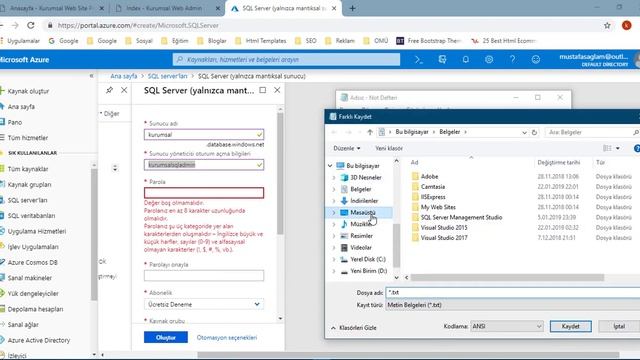The height and width of the screenshot is (360, 640).
Task: Click the Sunucu adı field
Action: pyautogui.click(x=204, y=134)
